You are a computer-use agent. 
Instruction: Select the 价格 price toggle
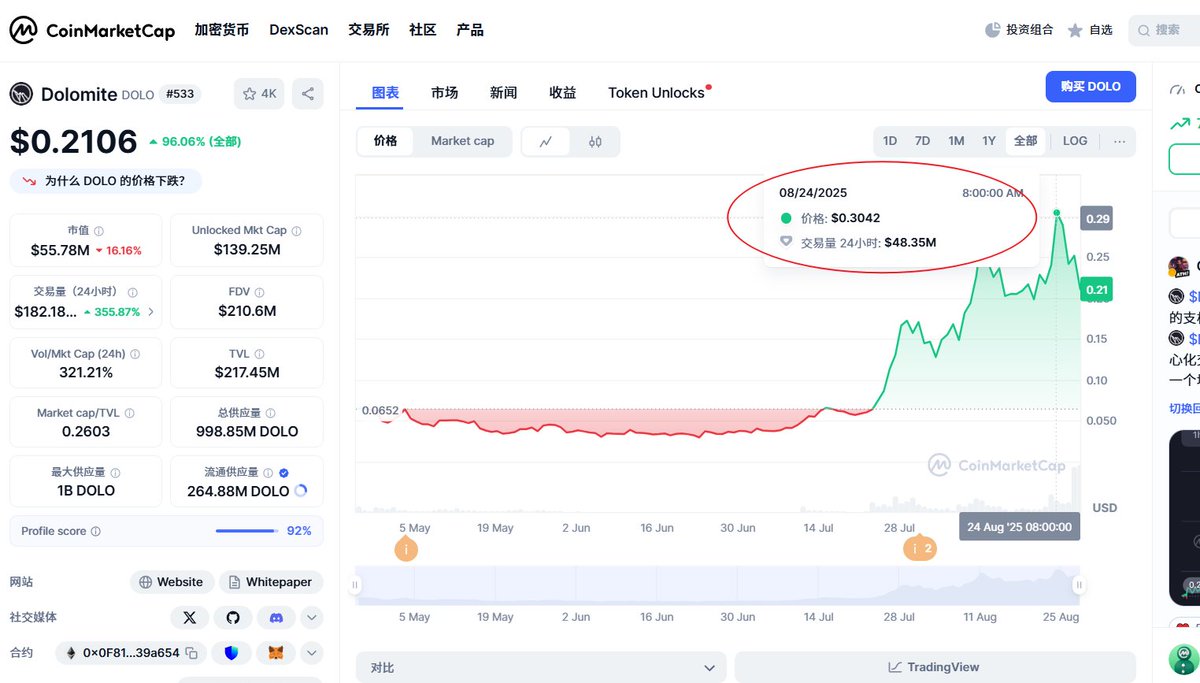click(385, 141)
